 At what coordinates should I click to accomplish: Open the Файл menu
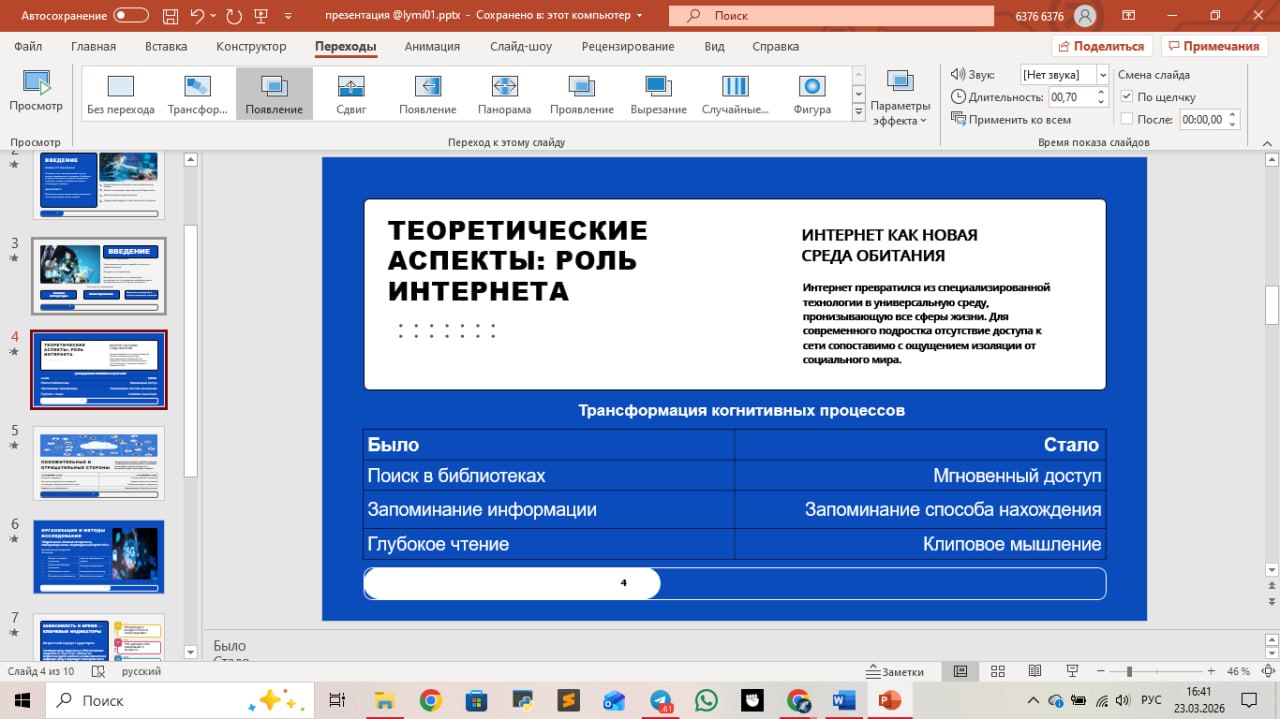[28, 46]
